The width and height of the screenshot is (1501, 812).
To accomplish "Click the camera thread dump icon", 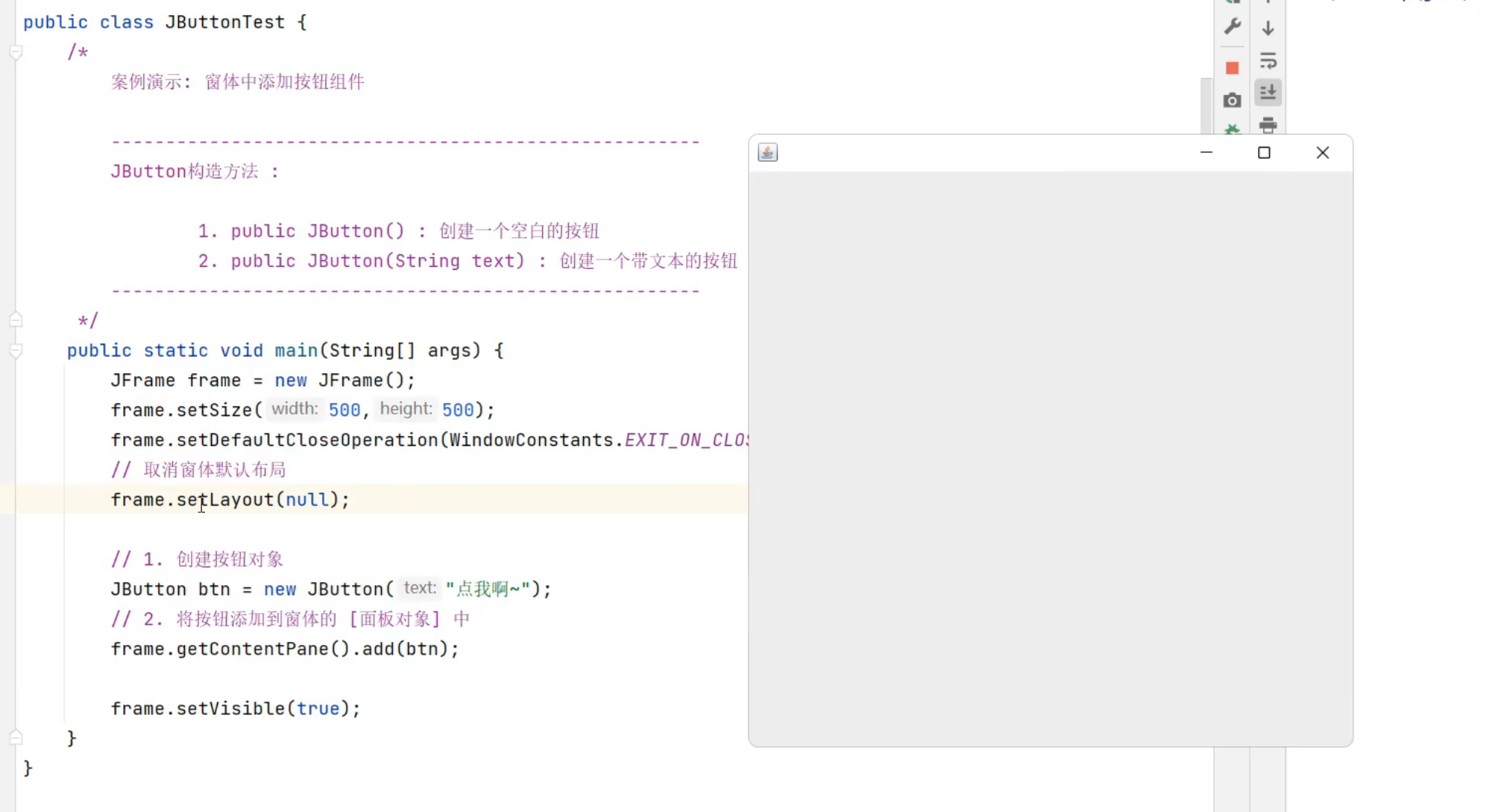I will pos(1232,100).
